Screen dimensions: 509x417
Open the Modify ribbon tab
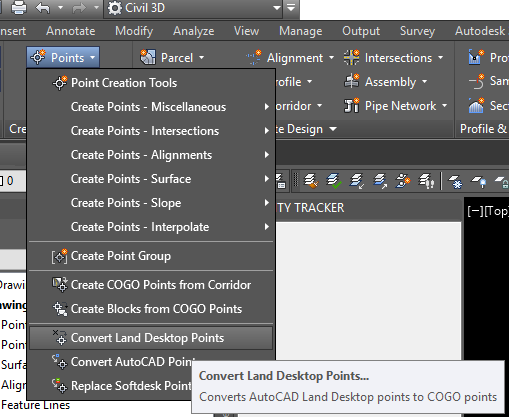click(134, 31)
